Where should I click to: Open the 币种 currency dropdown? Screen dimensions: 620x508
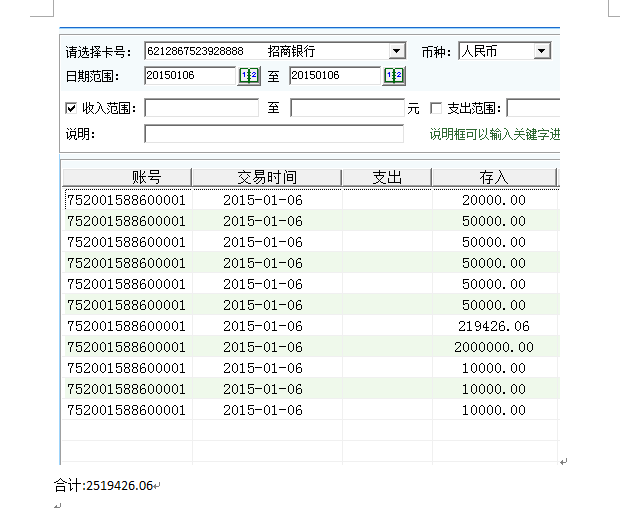(x=541, y=51)
